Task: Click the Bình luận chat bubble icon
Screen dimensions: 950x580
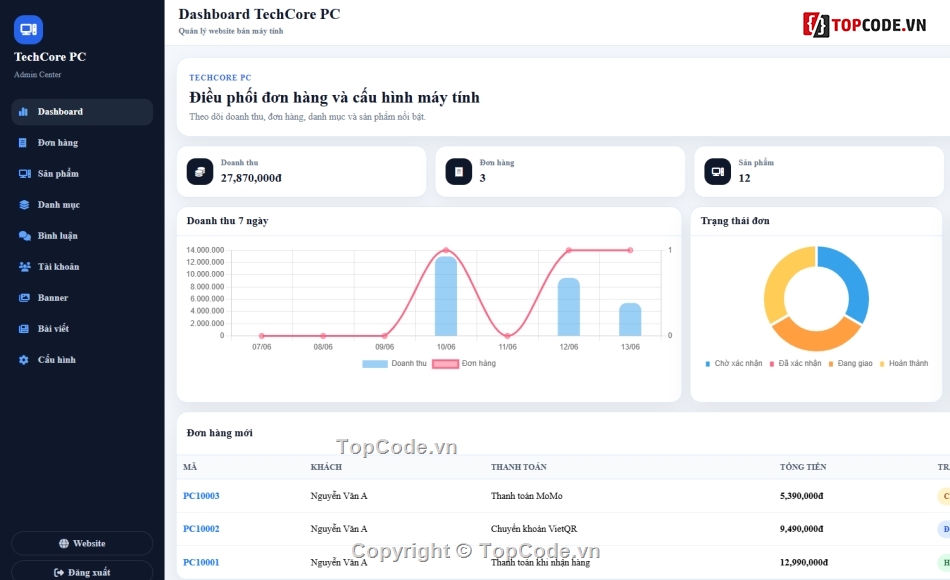Action: click(x=24, y=236)
